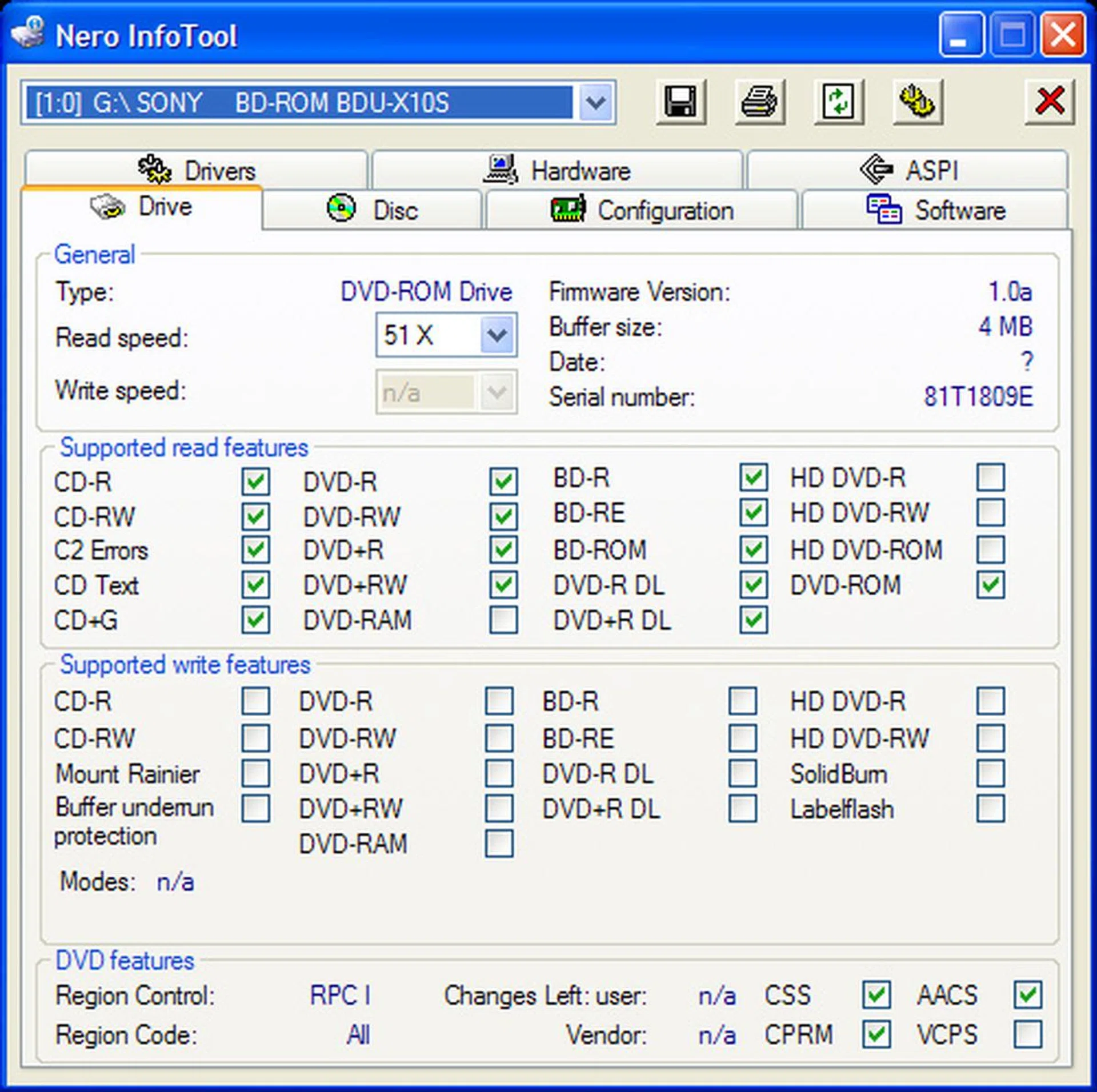Enable CD-R write support
This screenshot has height=1092, width=1097.
[x=257, y=702]
